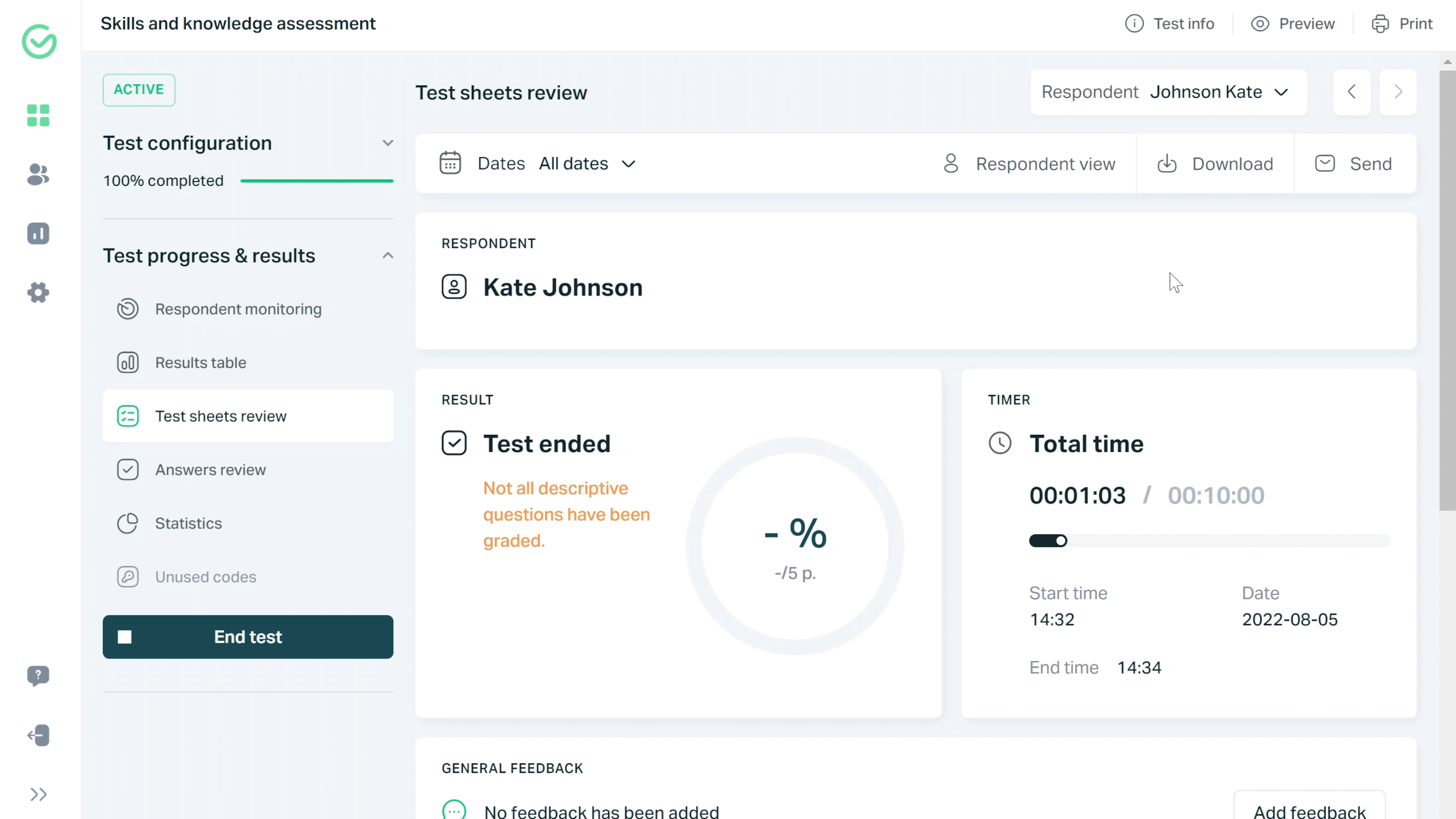Go to next respondent arrow

point(1397,92)
